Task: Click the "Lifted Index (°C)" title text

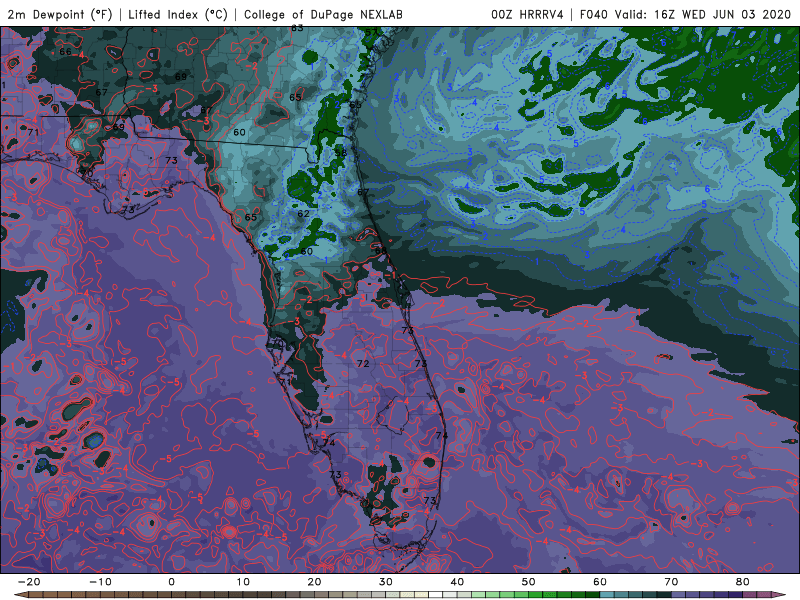Action: [x=178, y=14]
